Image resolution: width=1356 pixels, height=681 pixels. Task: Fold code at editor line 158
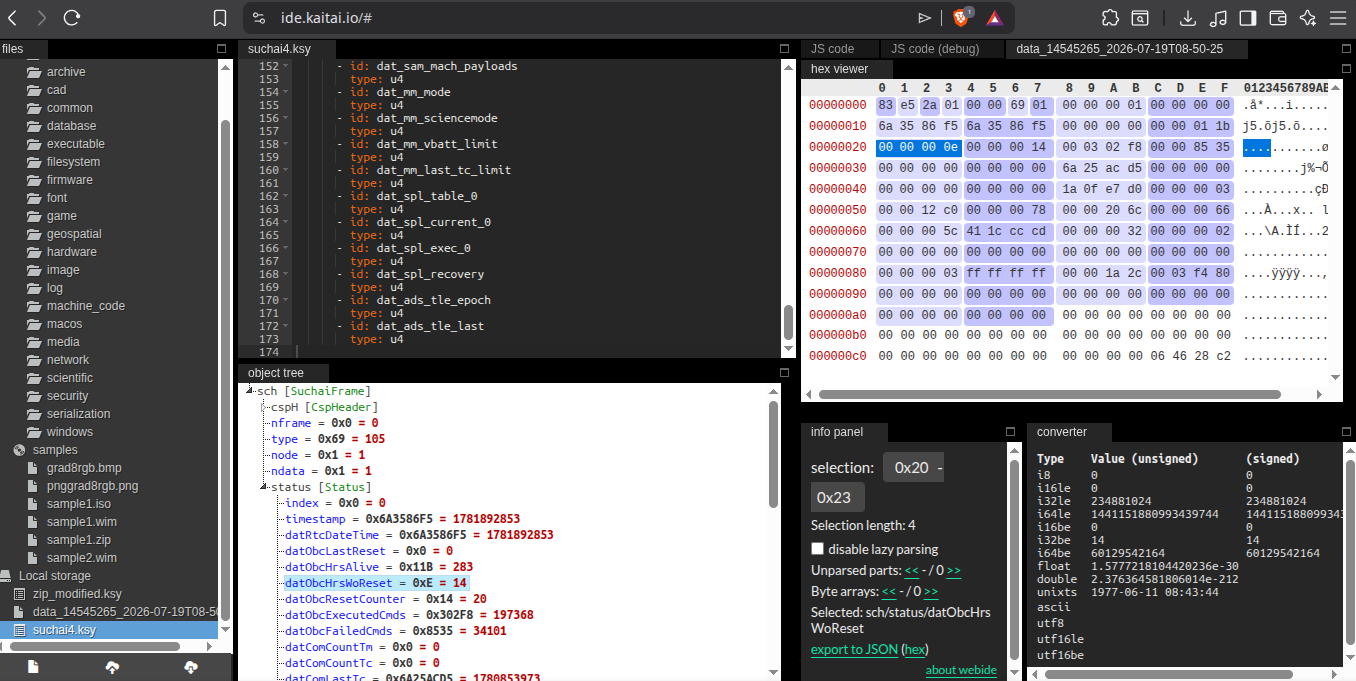click(286, 144)
